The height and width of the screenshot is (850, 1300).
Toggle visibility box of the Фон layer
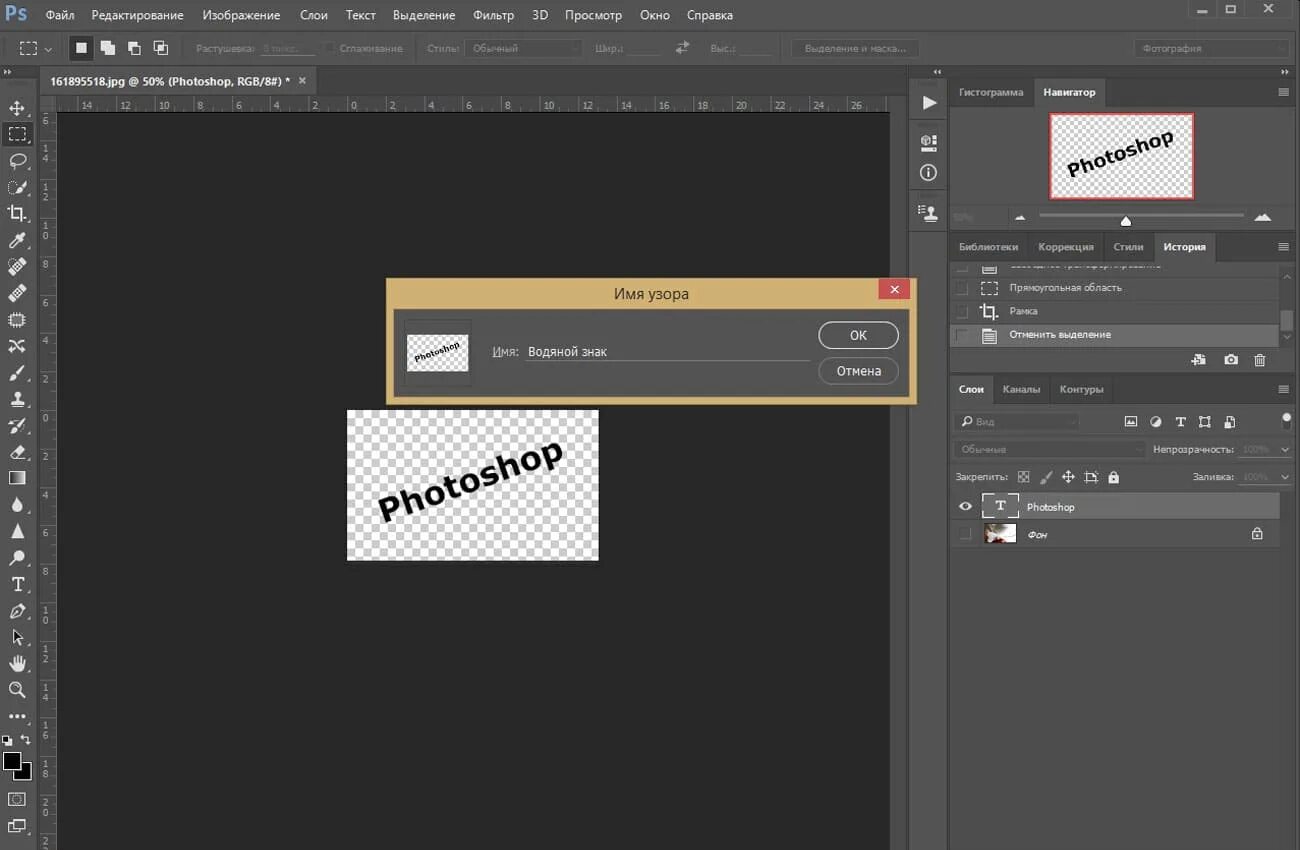click(x=965, y=535)
